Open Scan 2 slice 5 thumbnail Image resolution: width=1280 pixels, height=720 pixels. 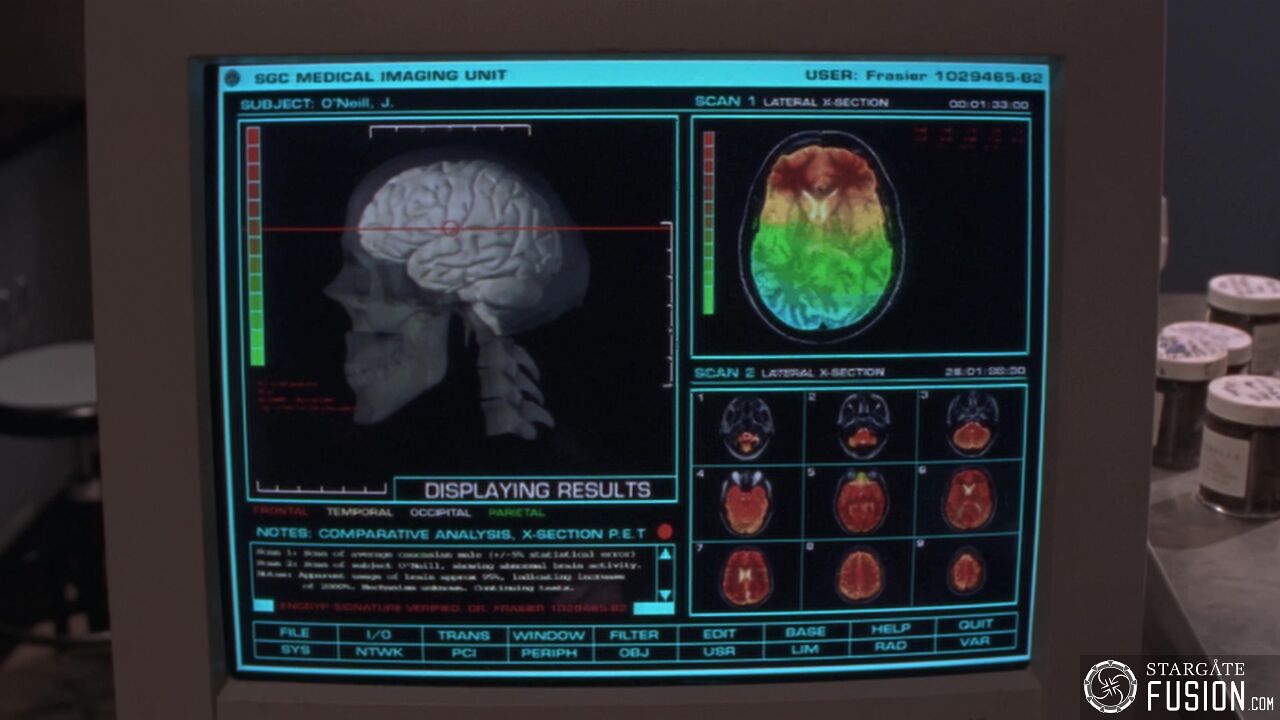(x=860, y=500)
